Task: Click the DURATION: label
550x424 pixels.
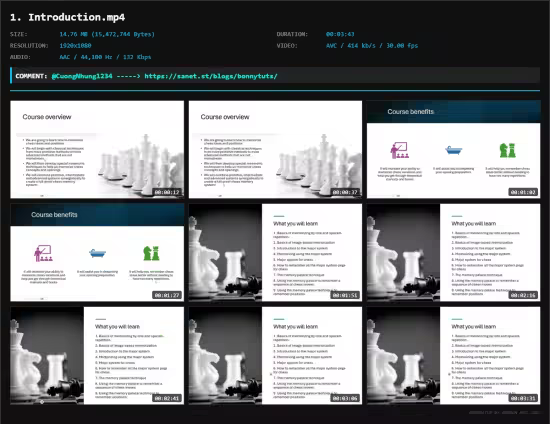Action: click(x=292, y=34)
